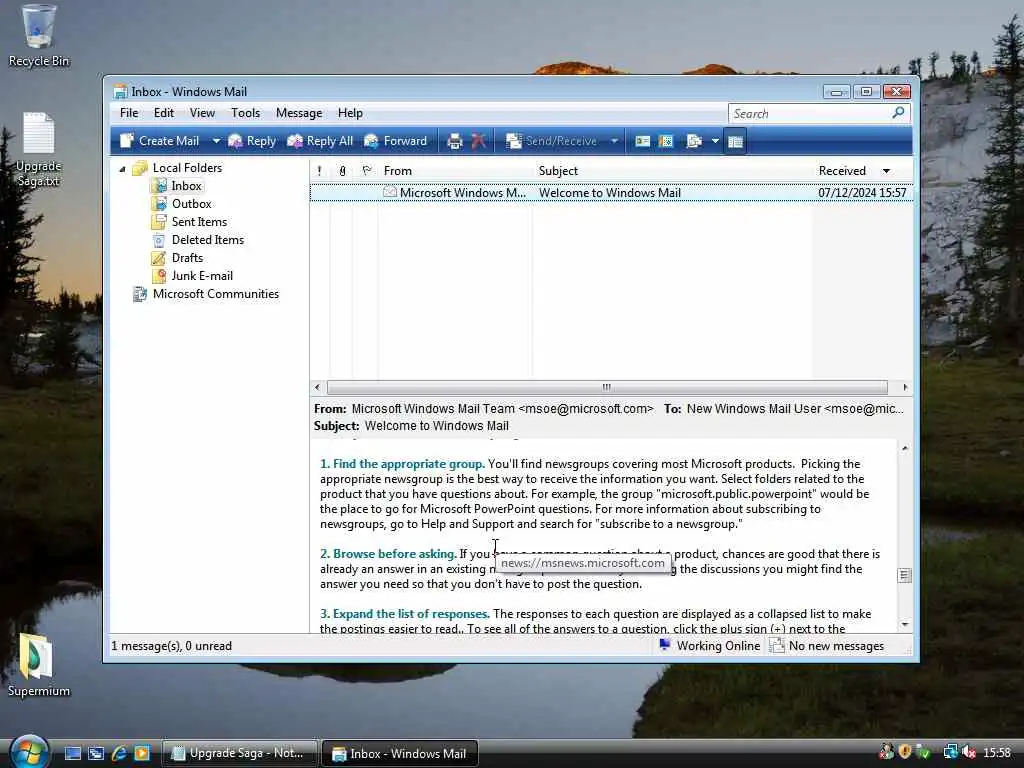This screenshot has height=768, width=1024.
Task: Toggle the Folder List toolbar icon
Action: click(735, 141)
